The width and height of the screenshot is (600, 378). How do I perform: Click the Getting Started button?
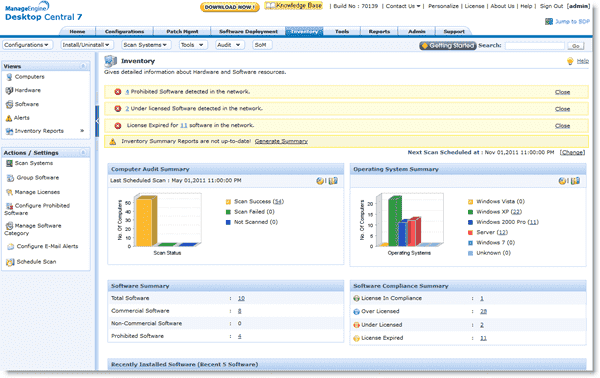pos(448,46)
